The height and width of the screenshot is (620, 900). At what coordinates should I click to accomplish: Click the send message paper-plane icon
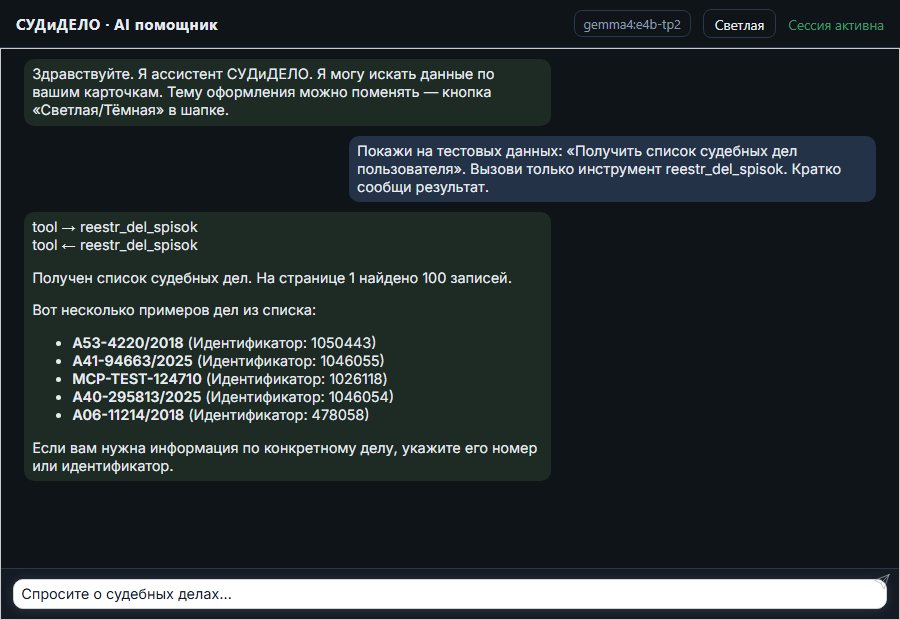[882, 580]
